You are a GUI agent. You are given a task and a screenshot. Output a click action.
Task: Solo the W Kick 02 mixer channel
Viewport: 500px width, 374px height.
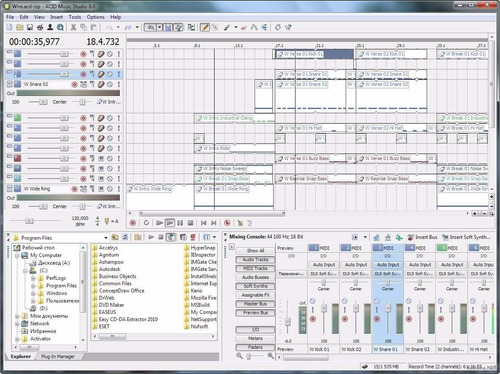(x=345, y=310)
